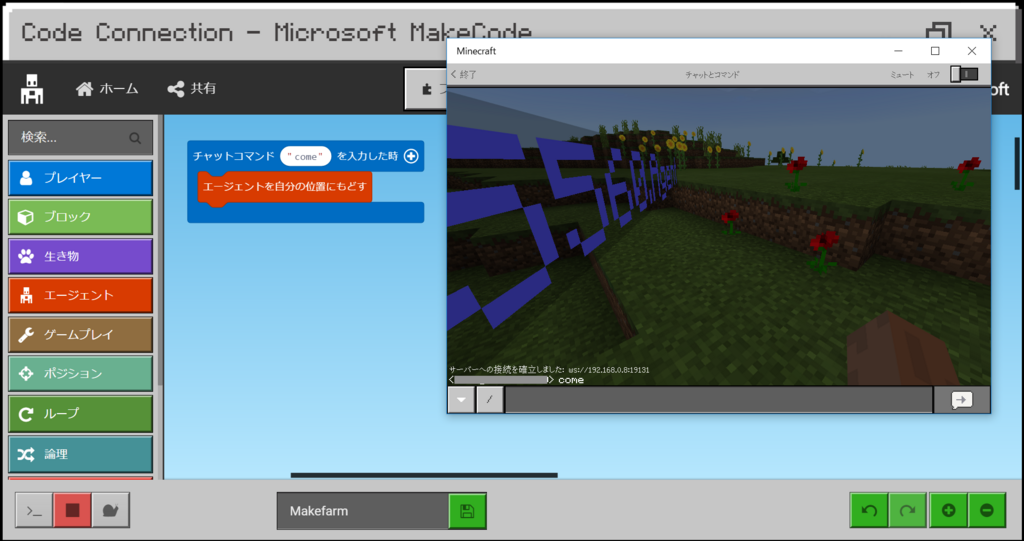Open the ポジション category
The height and width of the screenshot is (541, 1024).
tap(80, 374)
